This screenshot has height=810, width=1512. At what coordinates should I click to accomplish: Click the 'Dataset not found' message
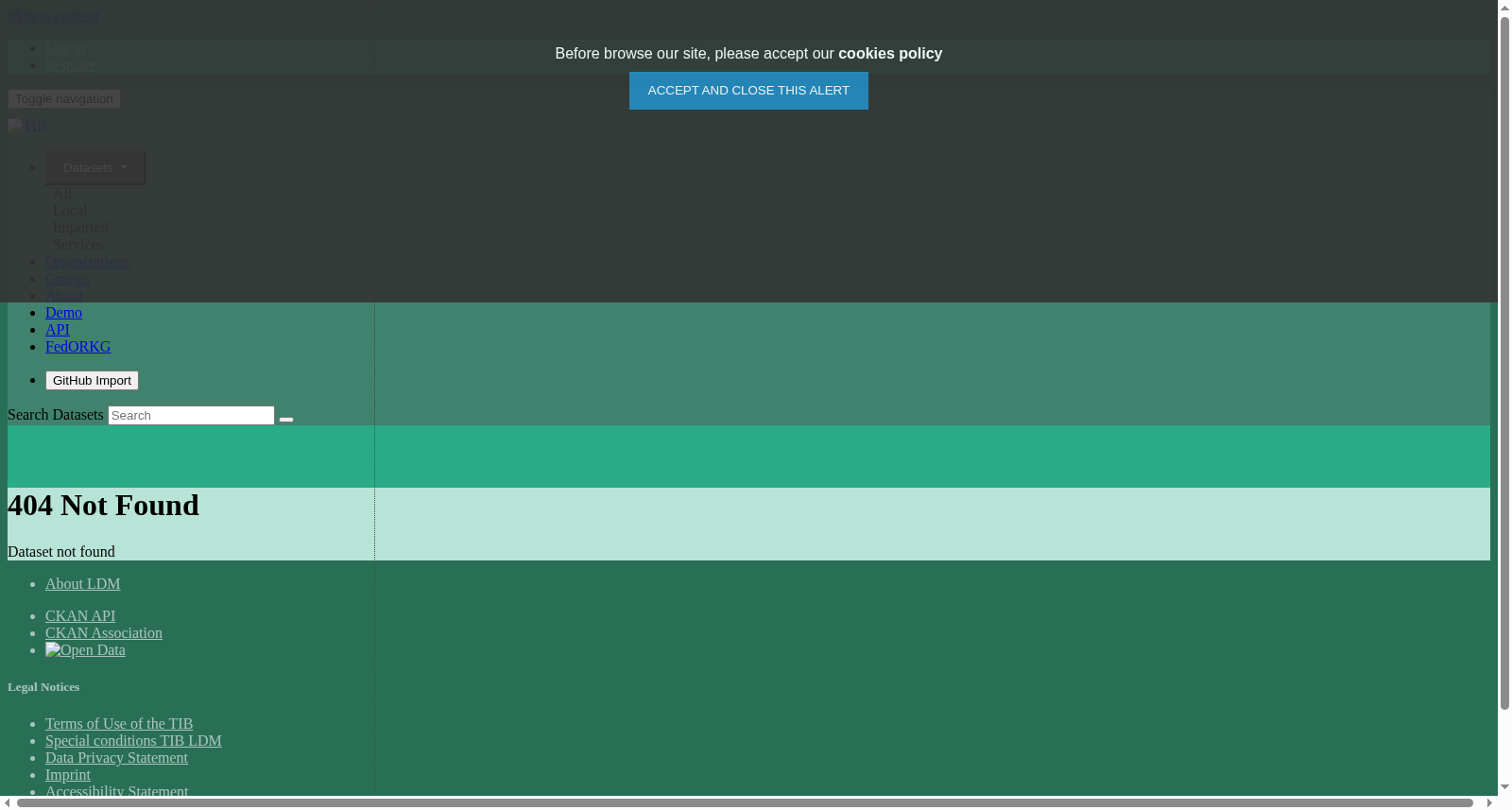click(x=61, y=552)
